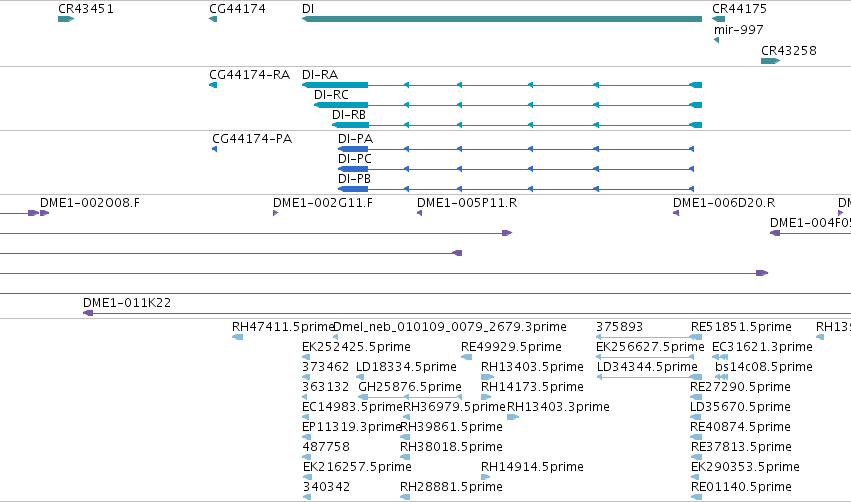Screen dimensions: 851x502
Task: Select transcript label CG44174-RA
Action: point(250,75)
